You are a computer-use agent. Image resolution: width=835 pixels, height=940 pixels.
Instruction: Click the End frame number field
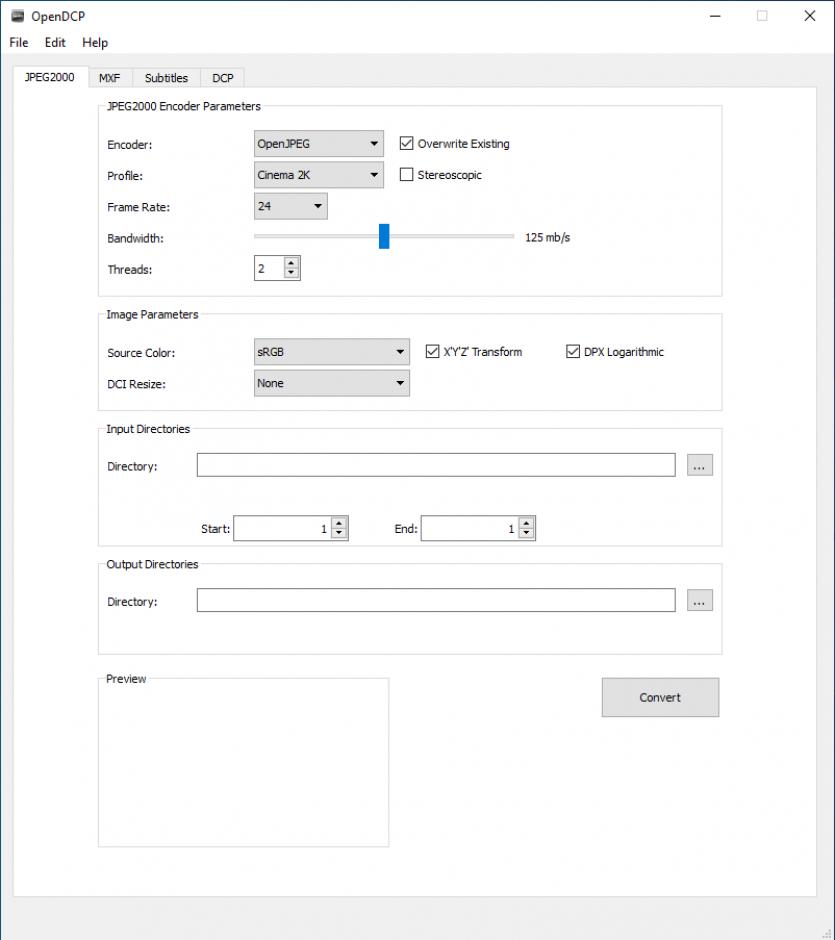tap(469, 528)
